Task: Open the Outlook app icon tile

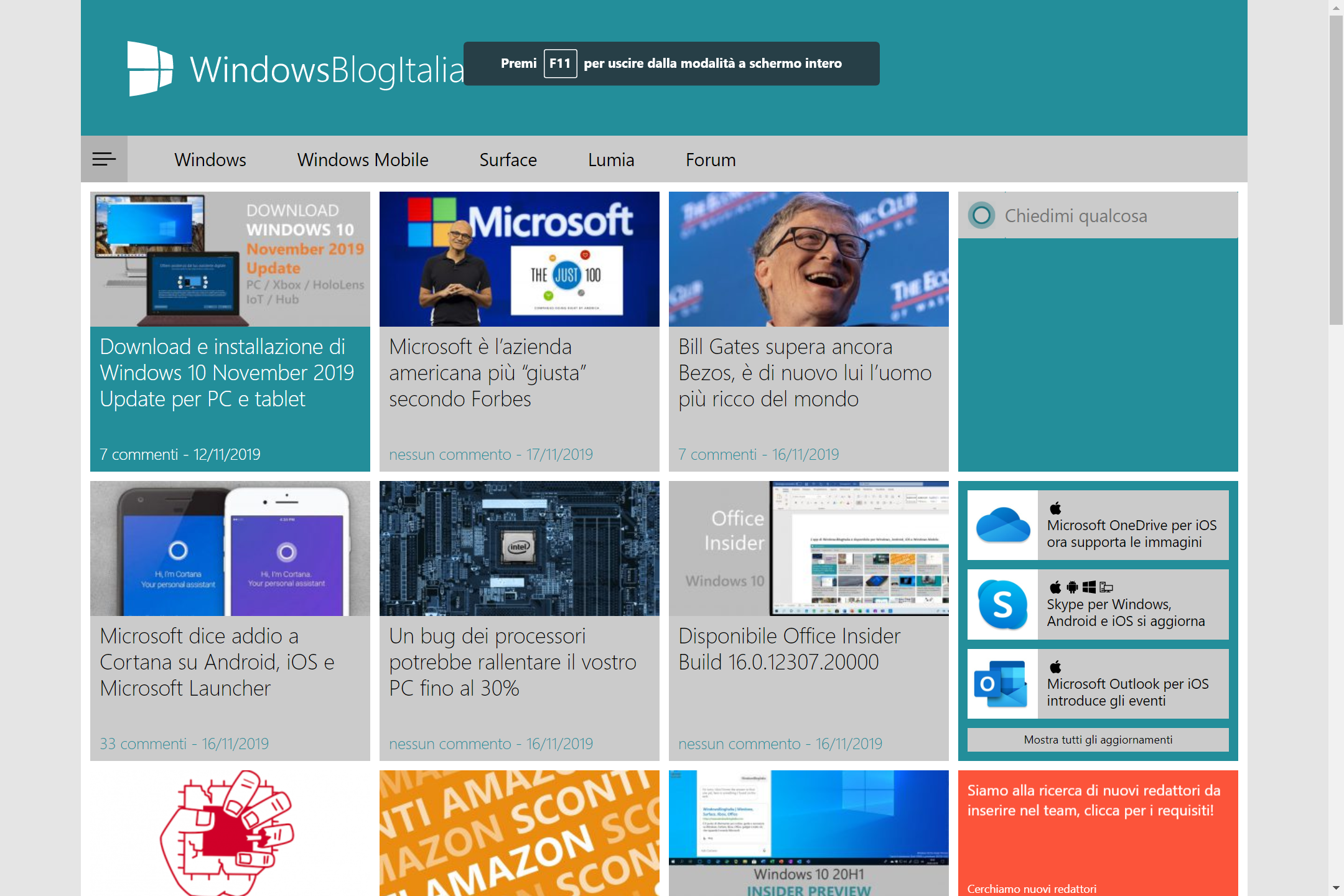Action: pyautogui.click(x=1002, y=684)
